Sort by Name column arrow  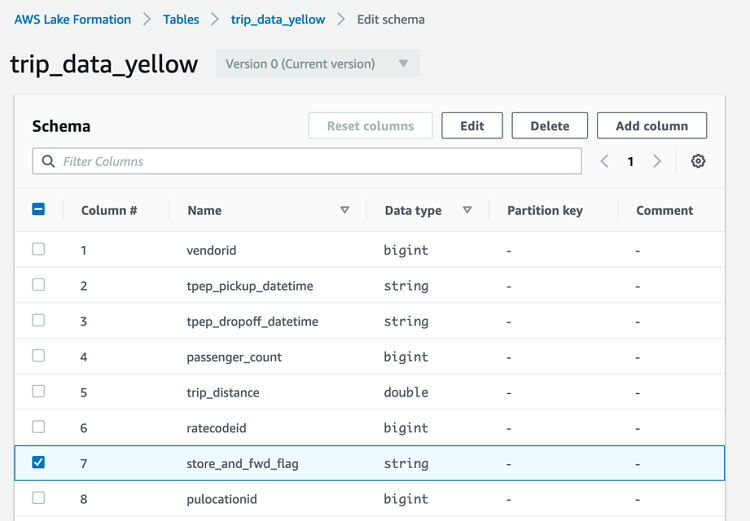pyautogui.click(x=345, y=210)
